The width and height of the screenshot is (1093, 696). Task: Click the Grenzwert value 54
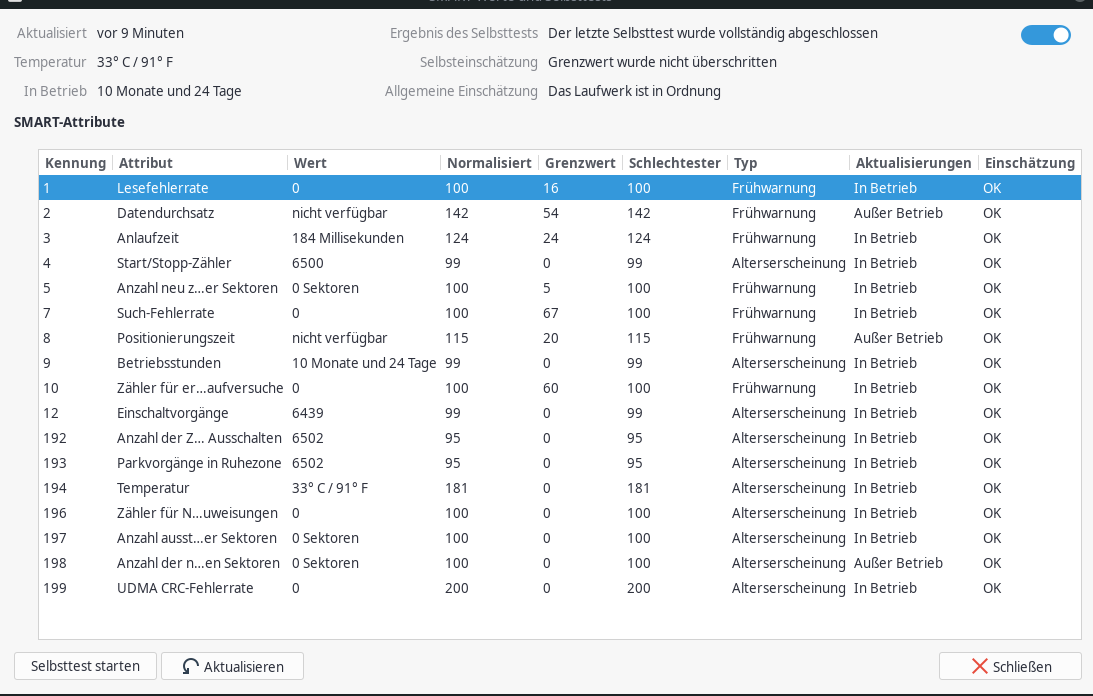point(551,213)
